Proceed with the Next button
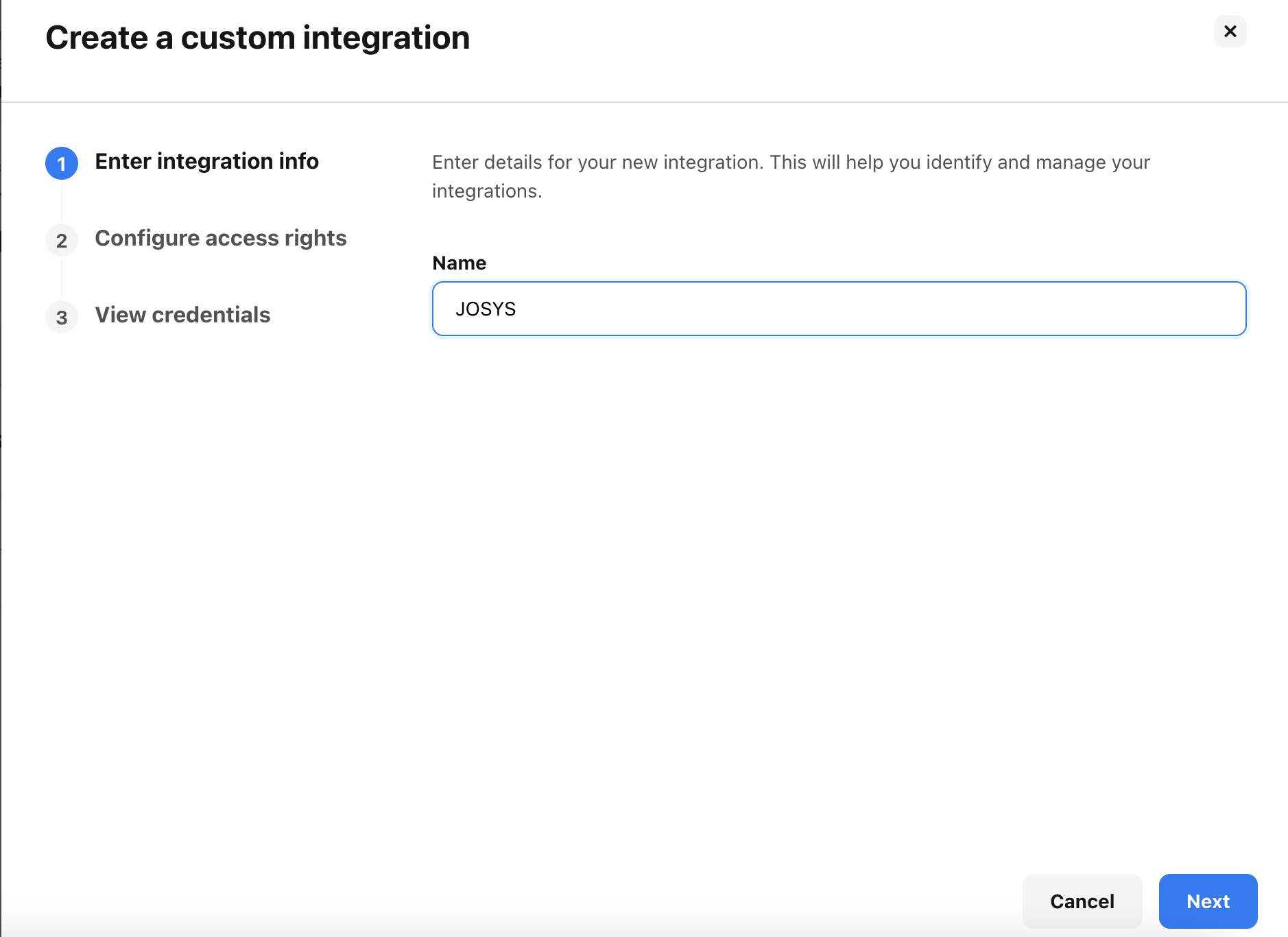 tap(1207, 901)
